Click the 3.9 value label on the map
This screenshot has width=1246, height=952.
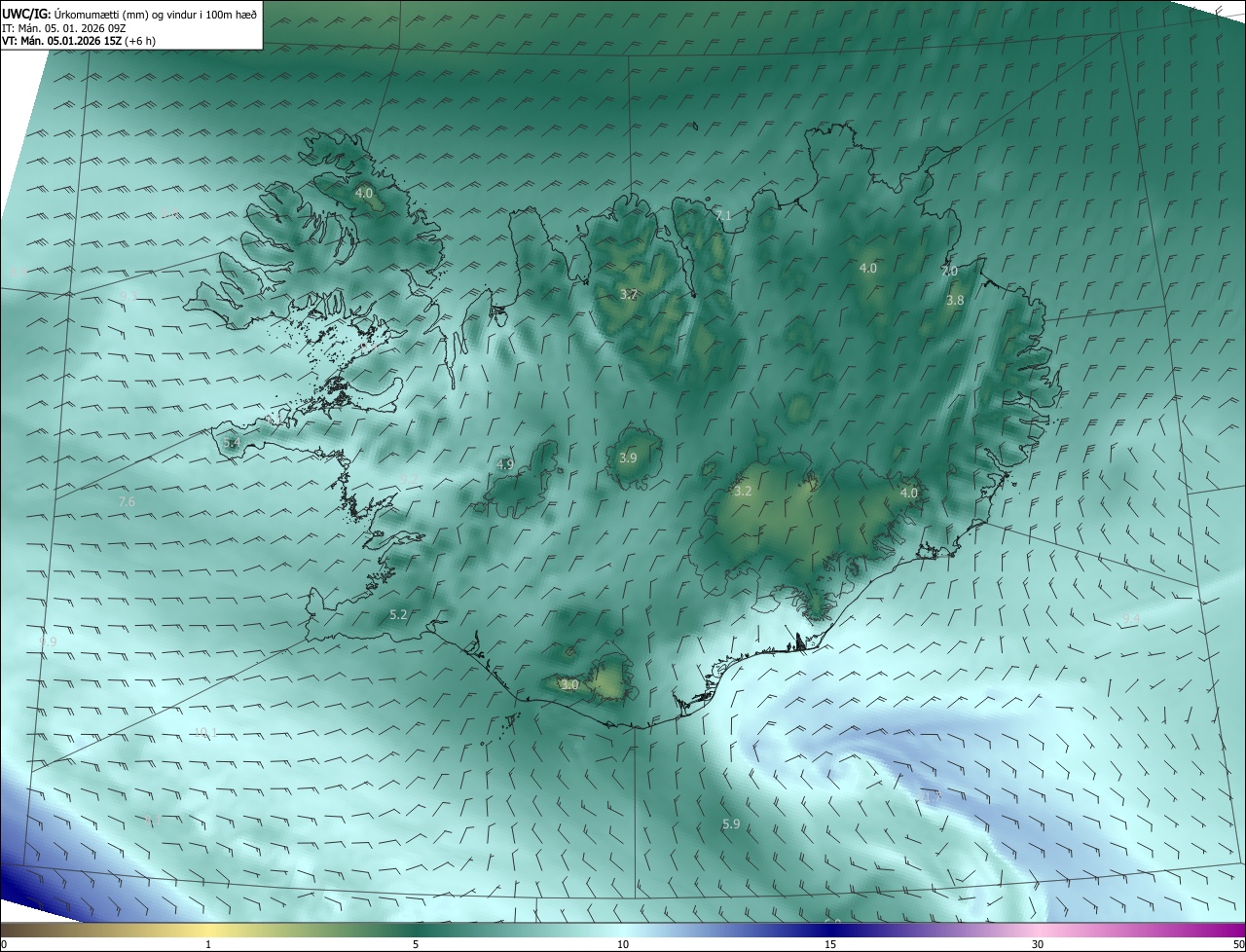click(x=628, y=458)
